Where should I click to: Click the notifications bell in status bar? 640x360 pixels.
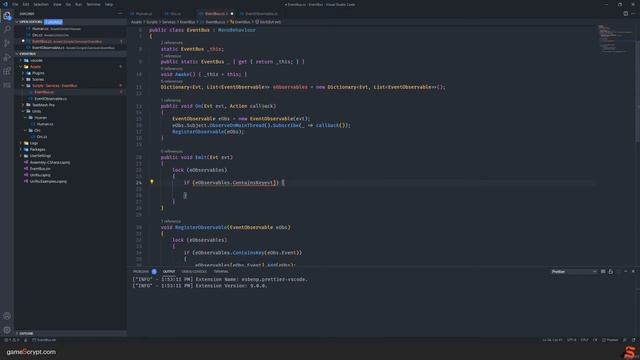(633, 340)
